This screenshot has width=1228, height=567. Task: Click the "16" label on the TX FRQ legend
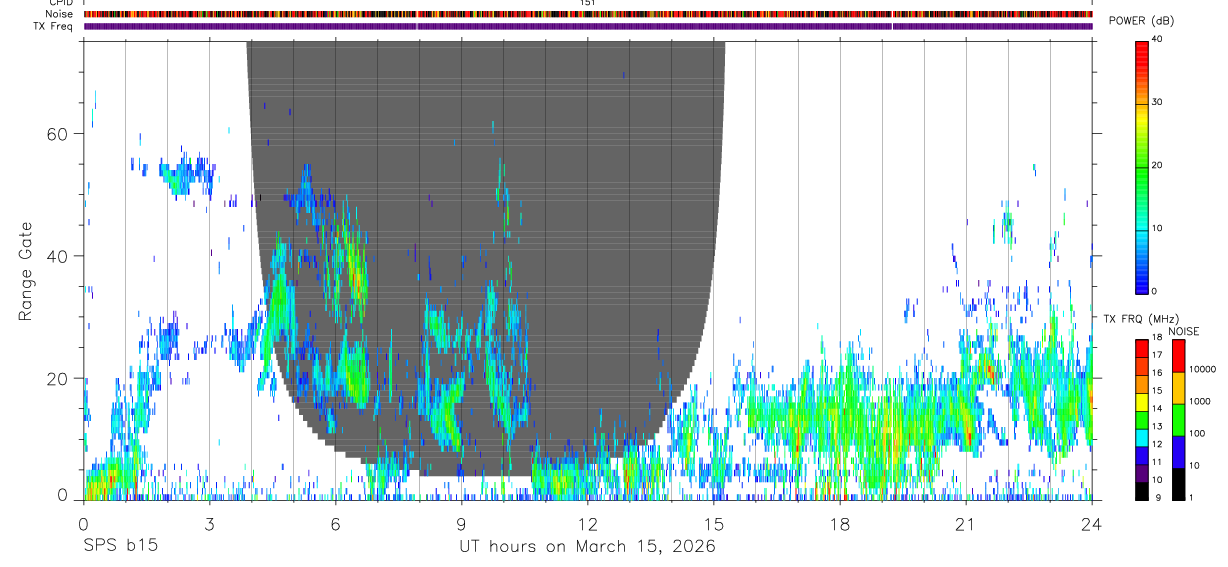tap(1157, 374)
